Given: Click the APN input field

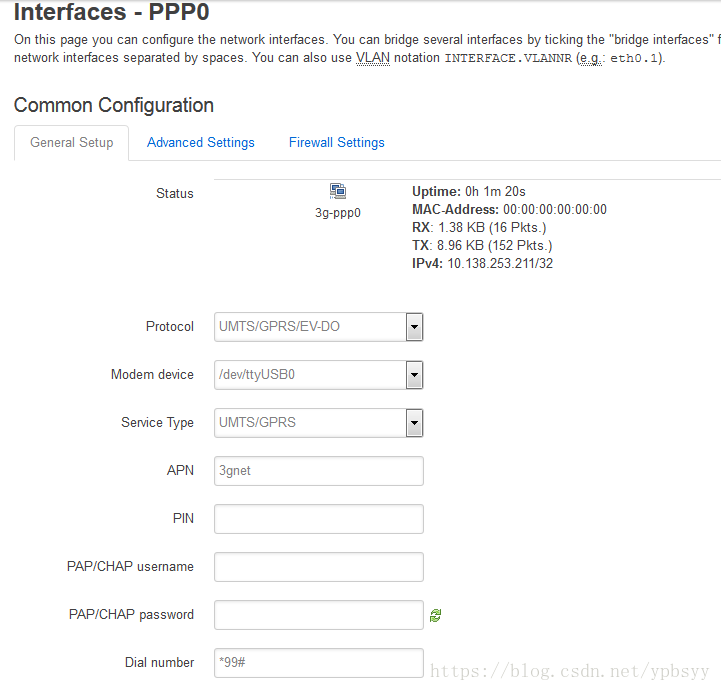Looking at the screenshot, I should click(318, 471).
